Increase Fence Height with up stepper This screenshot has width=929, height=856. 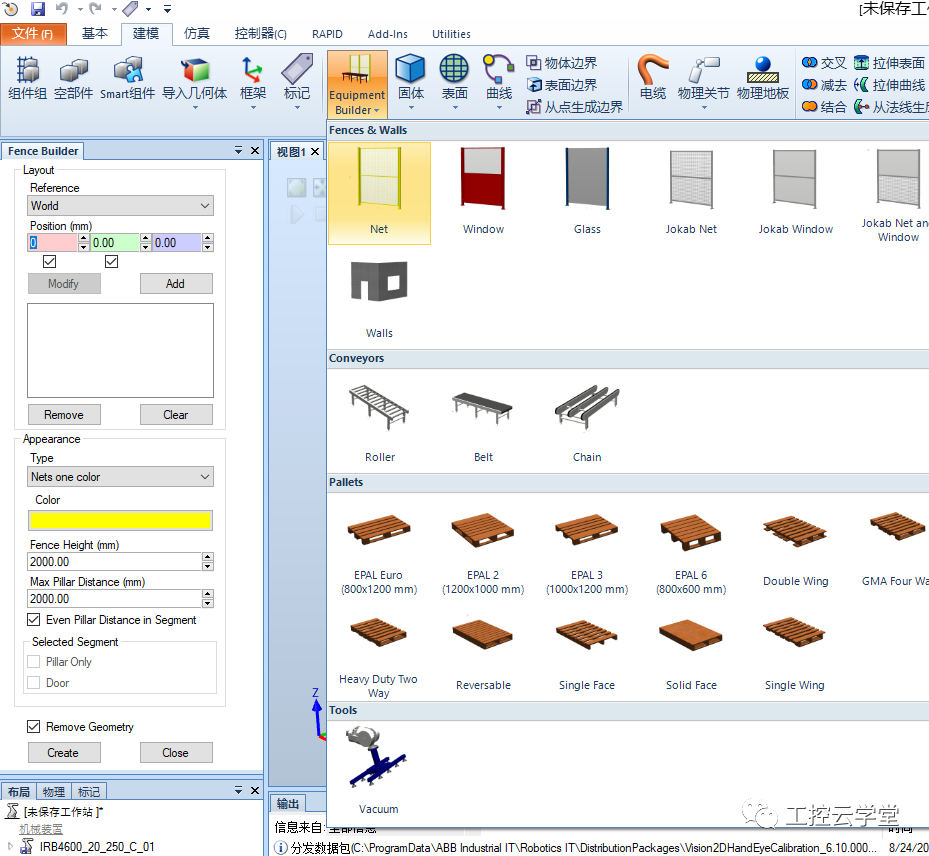tap(207, 557)
